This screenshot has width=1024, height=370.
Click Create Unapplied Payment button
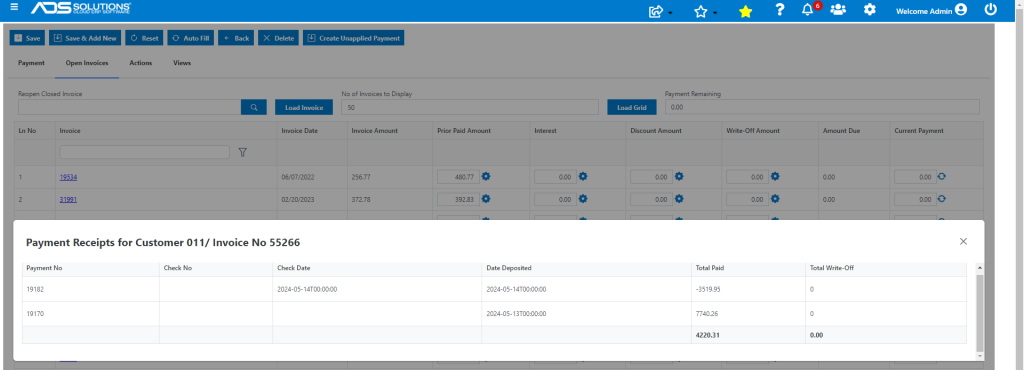click(x=353, y=38)
